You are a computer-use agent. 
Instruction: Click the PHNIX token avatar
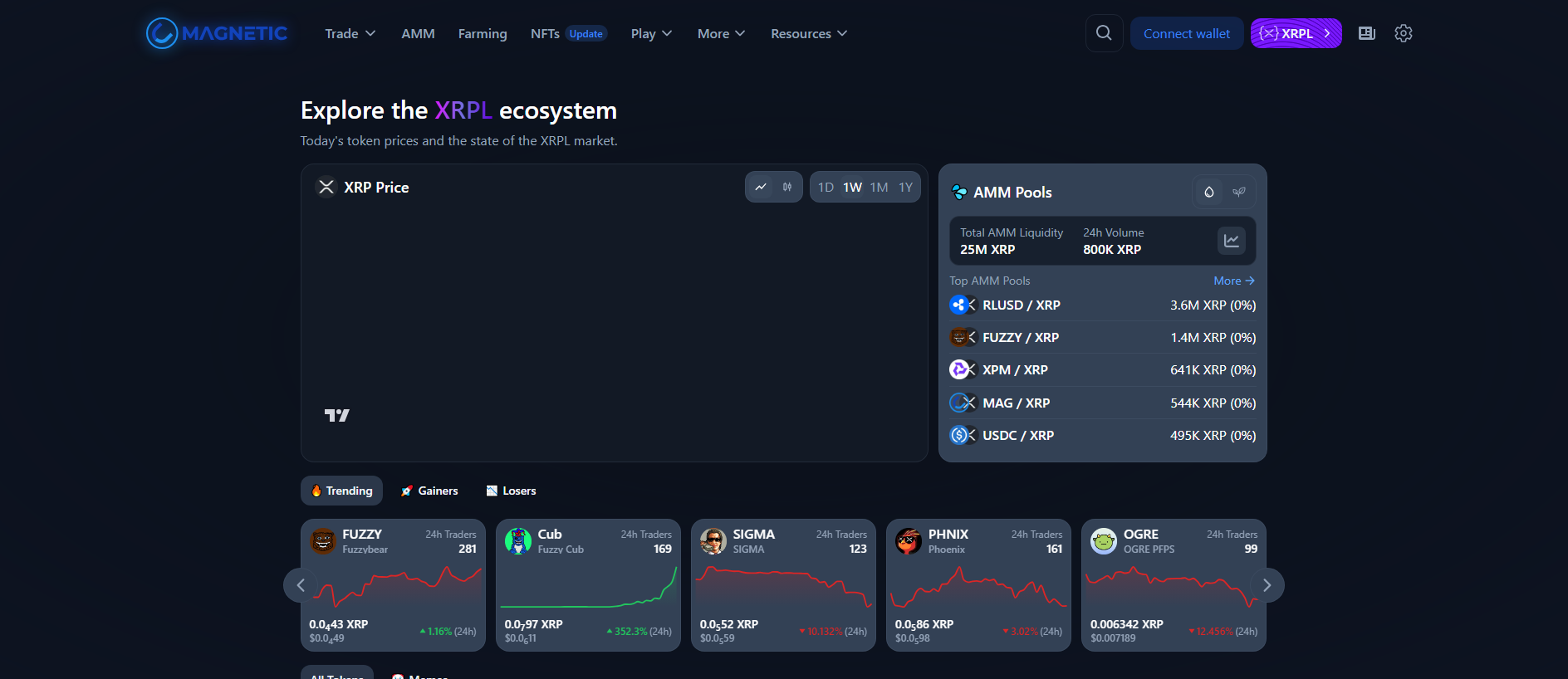909,541
